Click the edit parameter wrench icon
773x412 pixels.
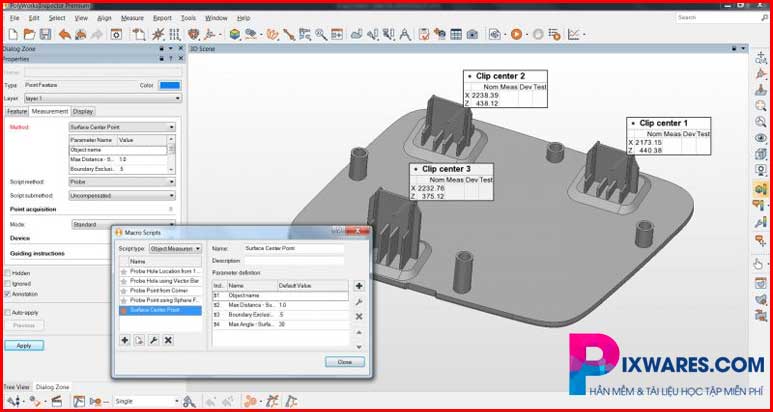(359, 302)
